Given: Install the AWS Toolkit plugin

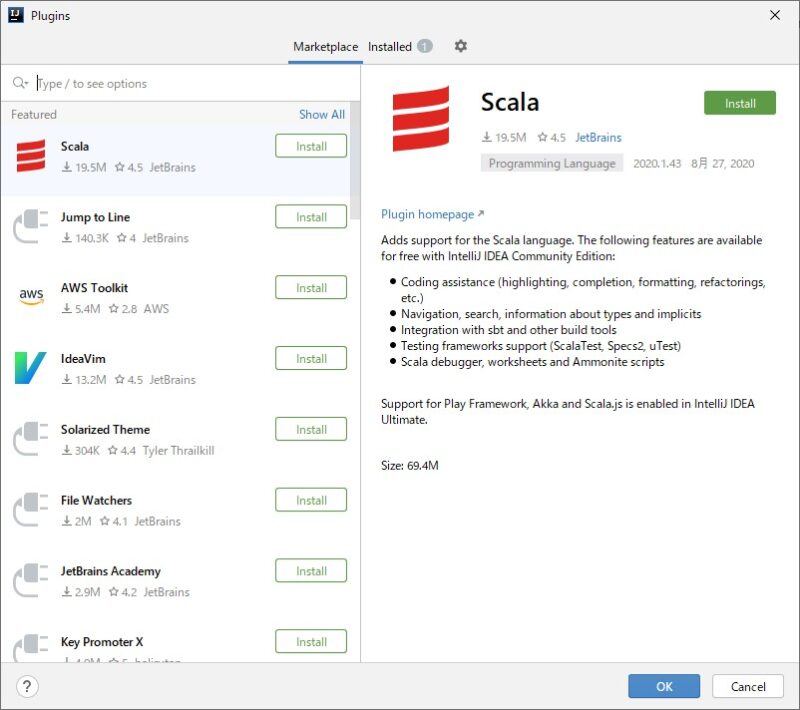Looking at the screenshot, I should click(x=311, y=288).
